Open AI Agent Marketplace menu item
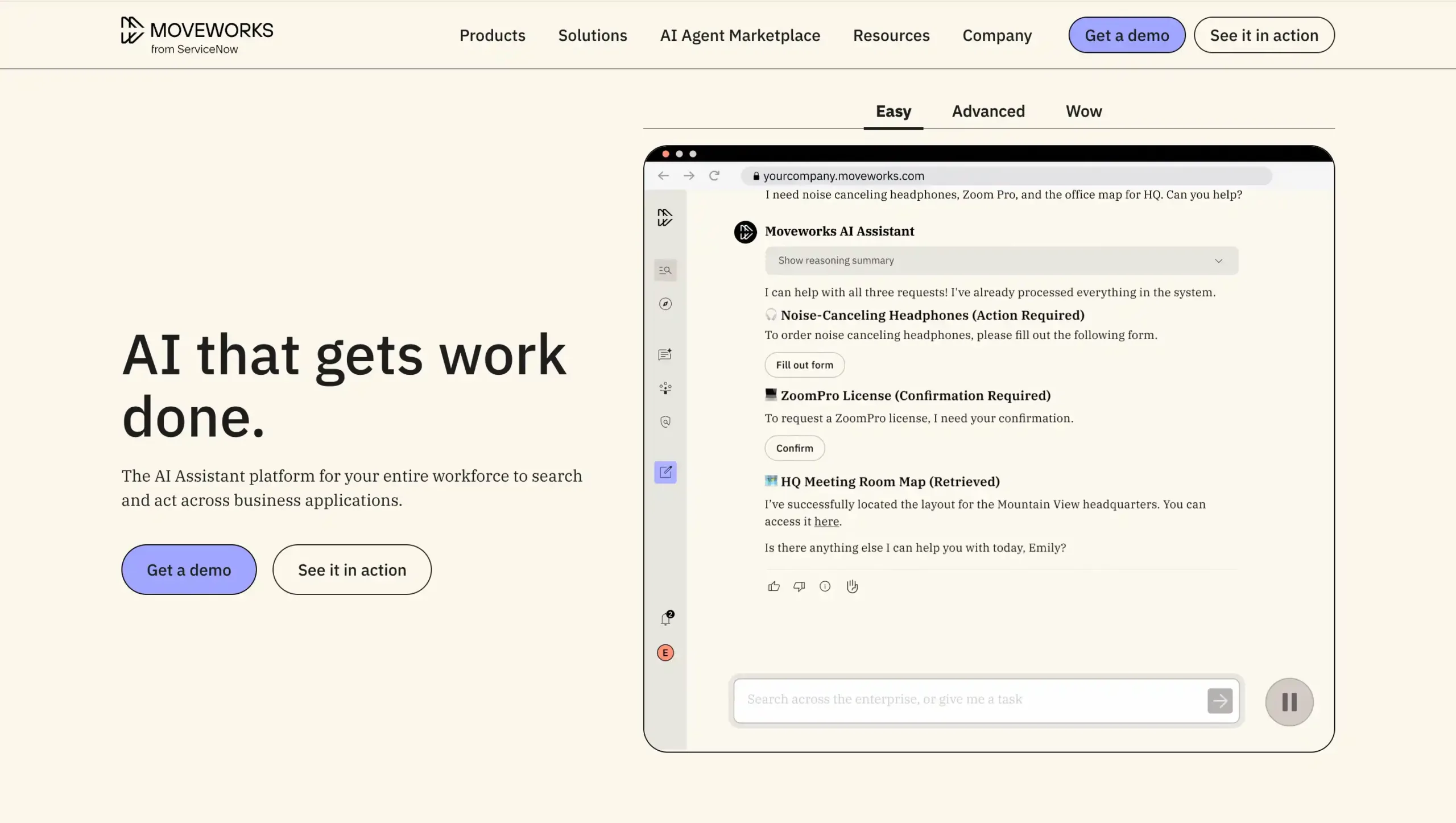Screen dimensions: 1456x823 [740, 35]
